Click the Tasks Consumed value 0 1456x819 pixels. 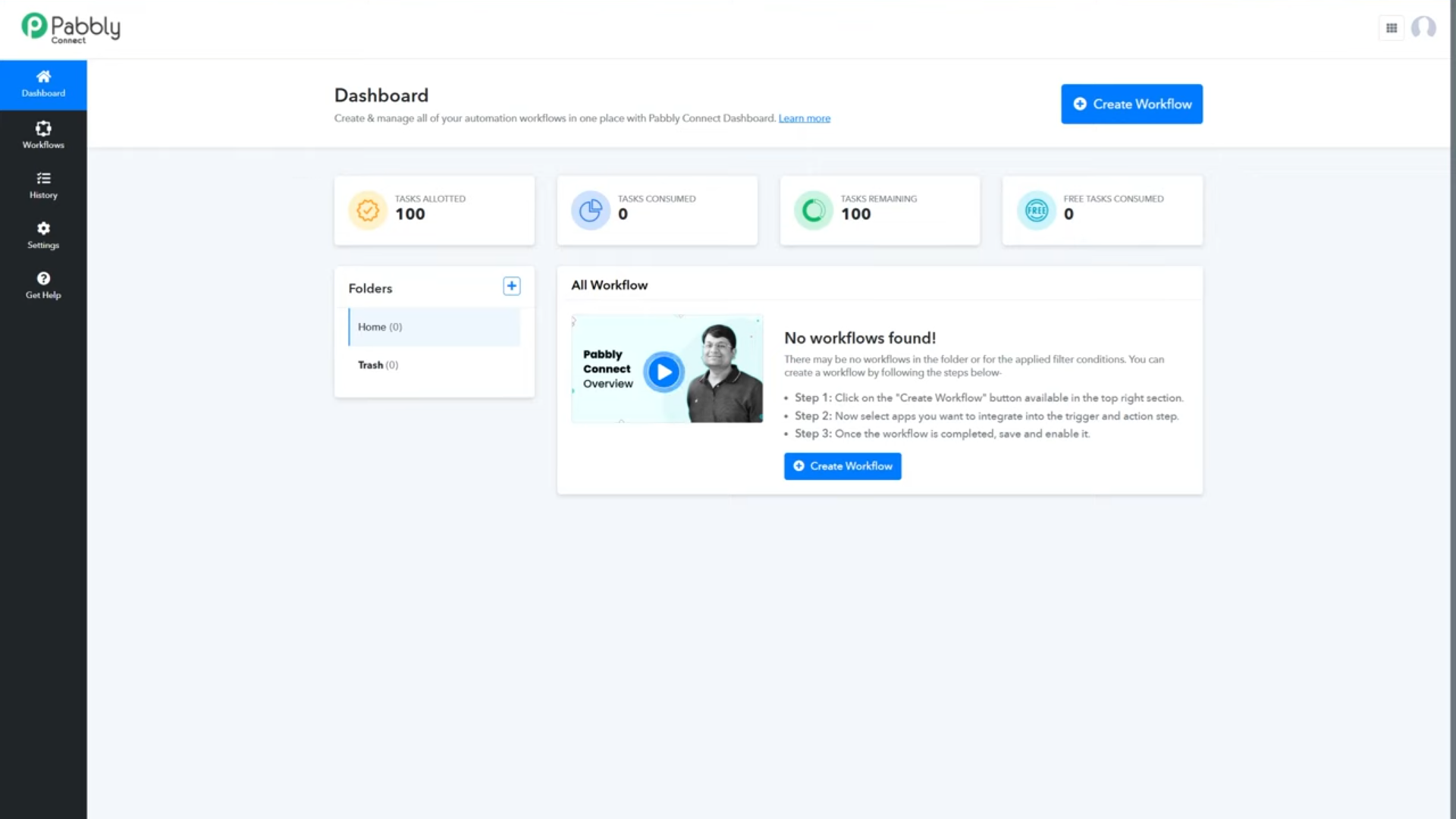tap(623, 215)
